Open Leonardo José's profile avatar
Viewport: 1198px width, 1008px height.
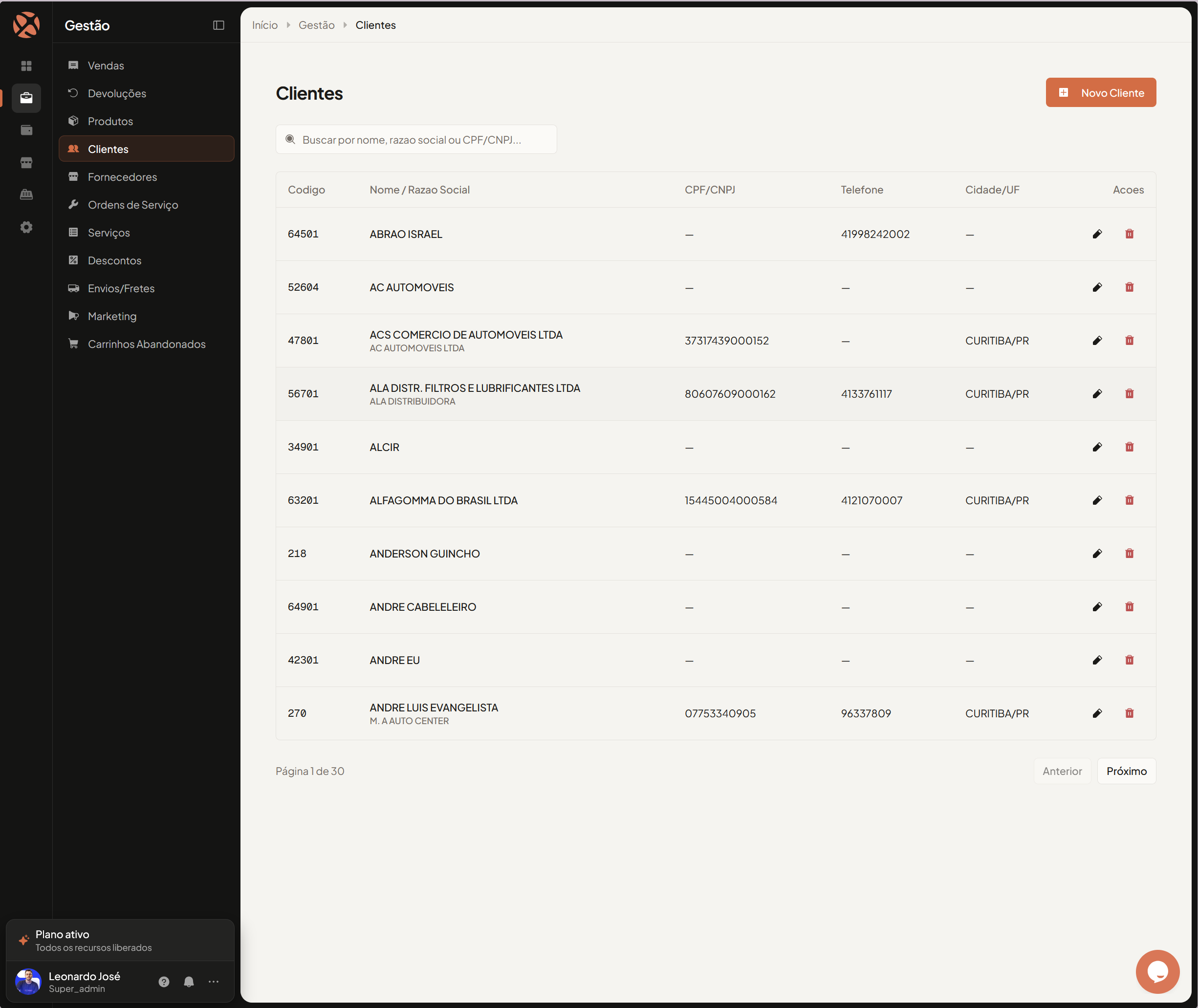click(x=27, y=982)
